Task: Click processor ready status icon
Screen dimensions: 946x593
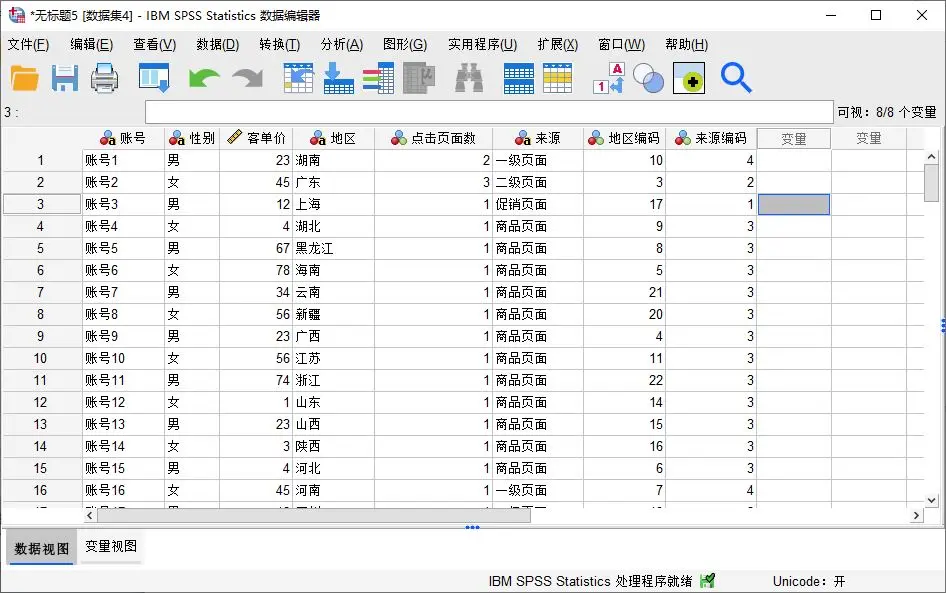Action: click(x=707, y=581)
